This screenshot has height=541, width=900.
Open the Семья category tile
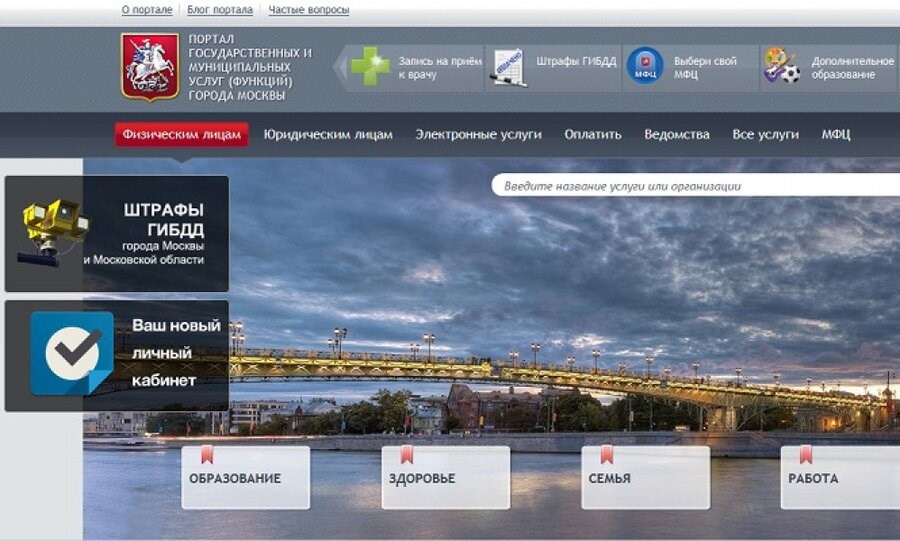pos(645,478)
